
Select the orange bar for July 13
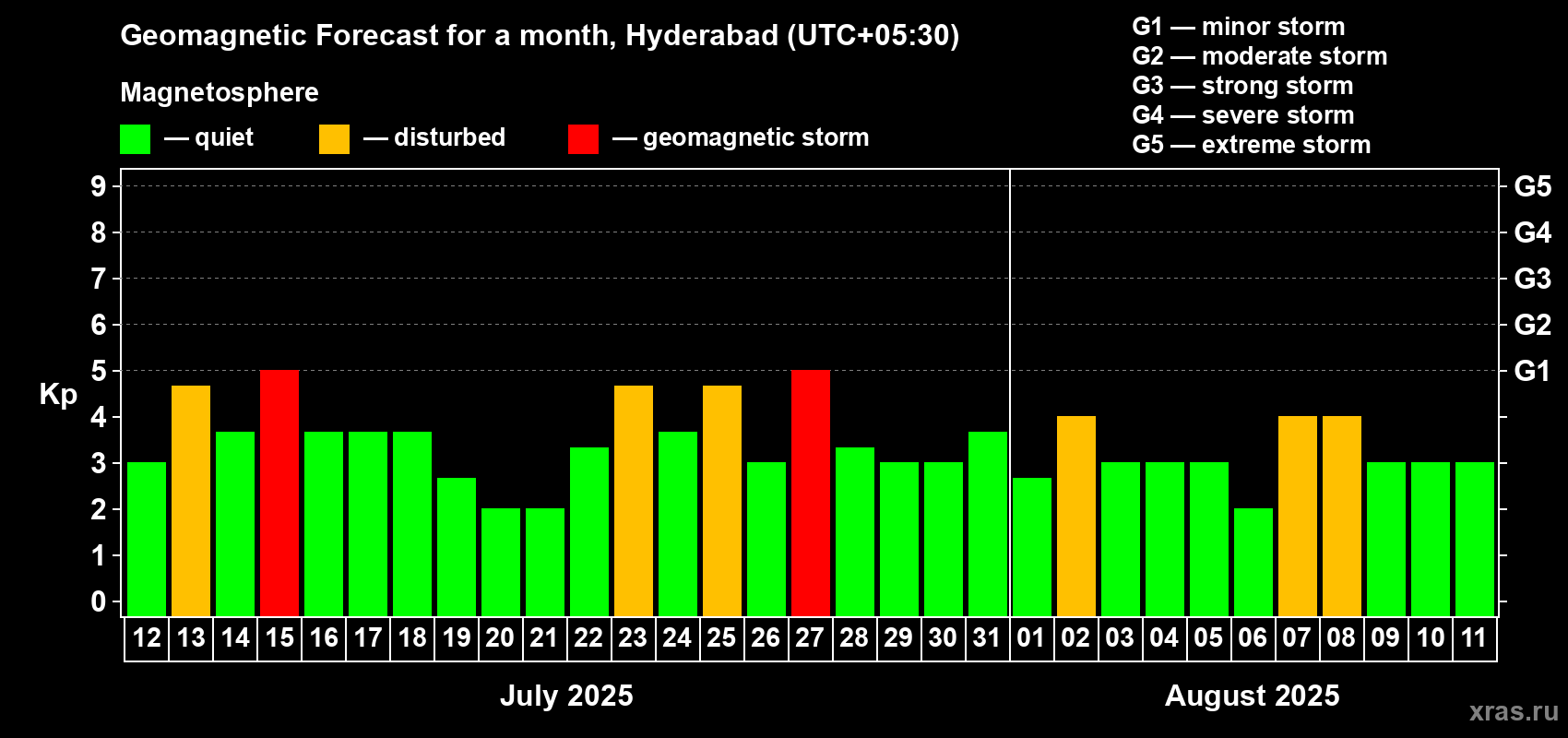point(191,501)
